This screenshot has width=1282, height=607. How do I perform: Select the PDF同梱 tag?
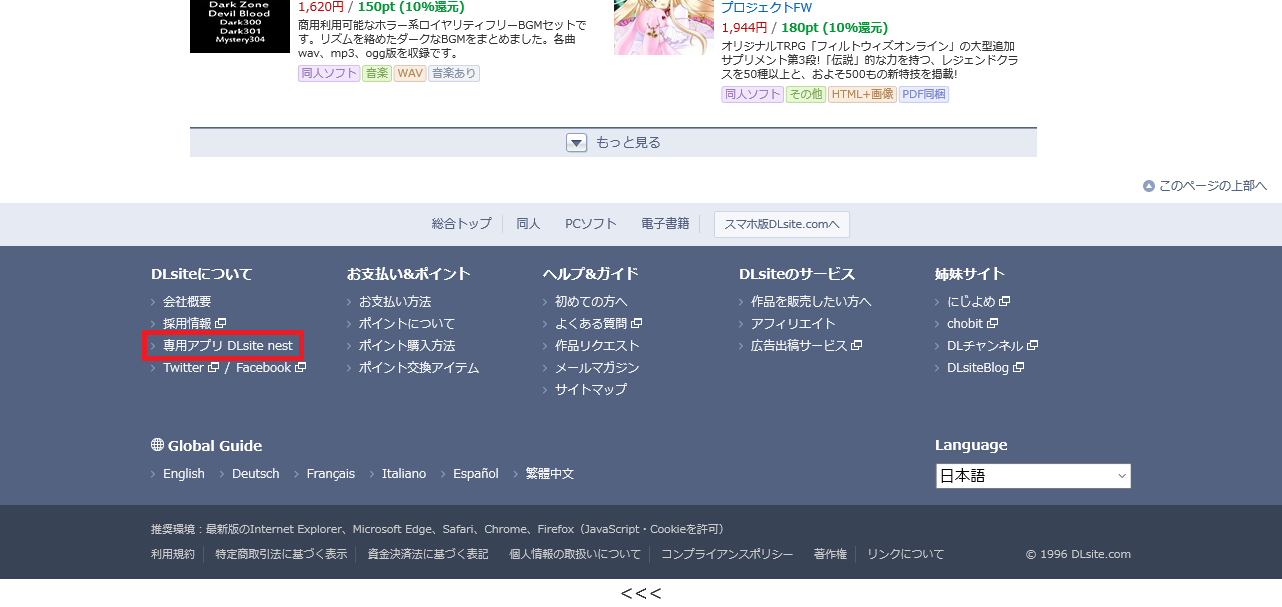click(924, 94)
